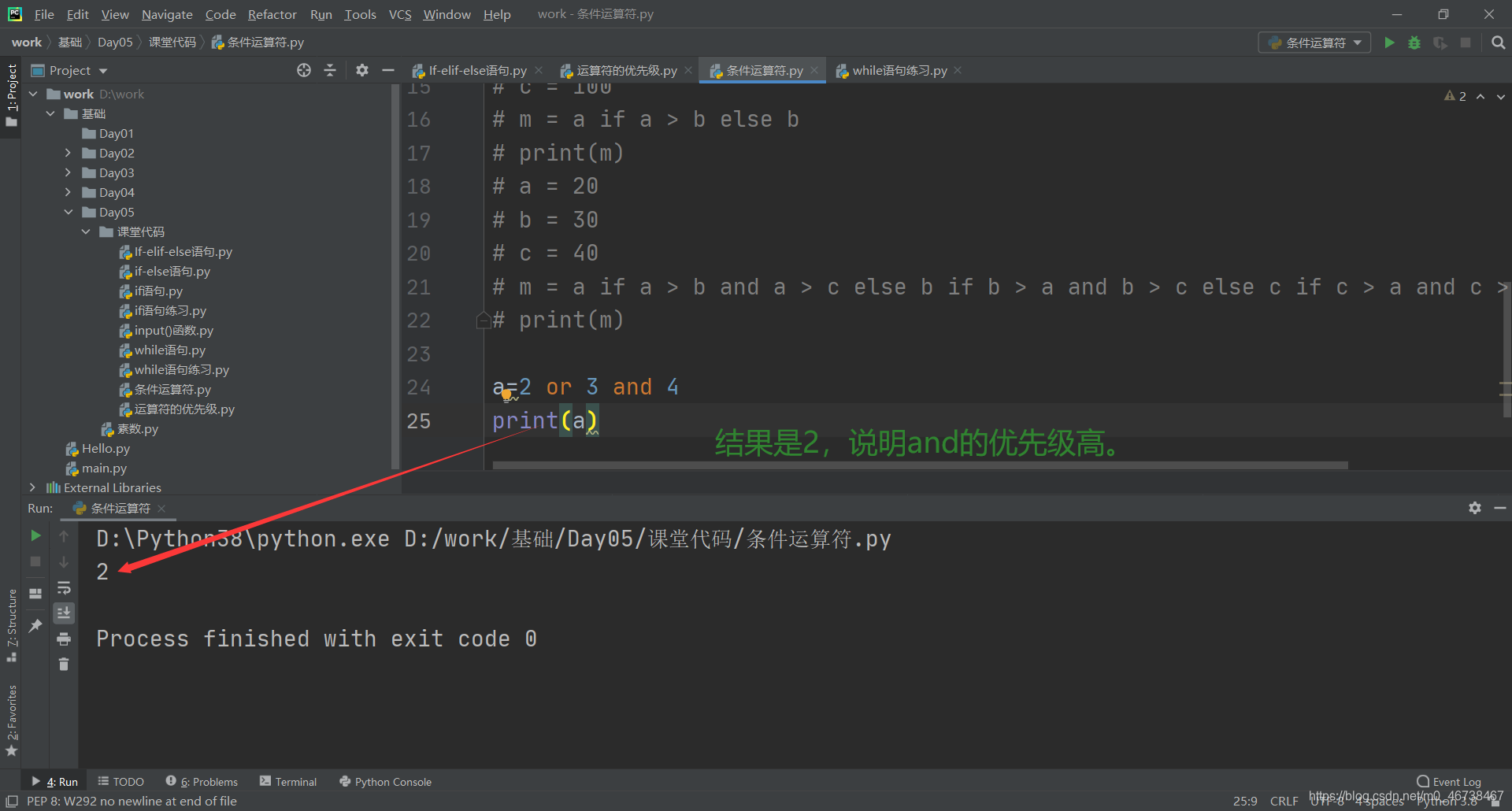
Task: Clear all Run console output (trash icon)
Action: [x=64, y=665]
